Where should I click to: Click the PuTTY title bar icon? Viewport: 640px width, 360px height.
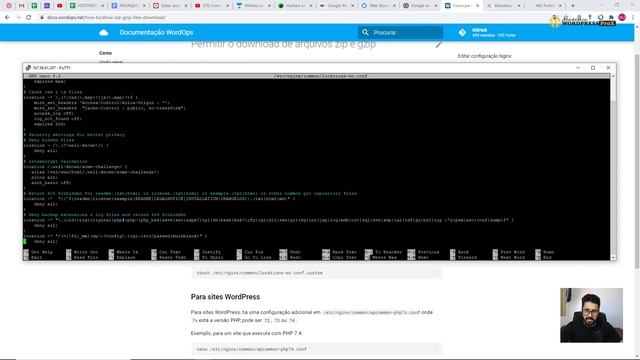[28, 68]
